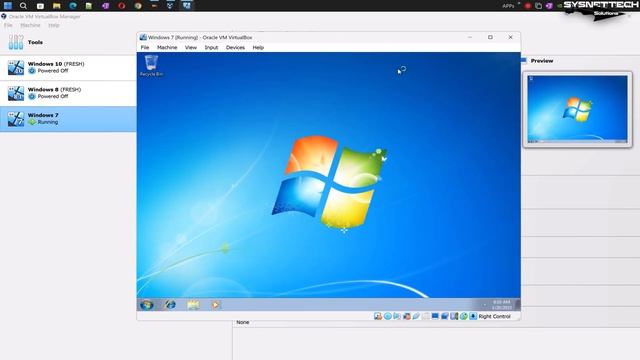Click the Windows 7 preview thumbnail

(577, 109)
